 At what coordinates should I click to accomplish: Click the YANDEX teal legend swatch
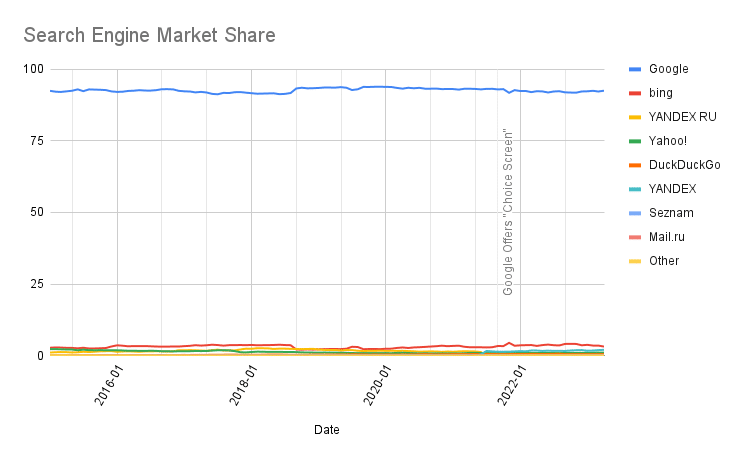point(633,189)
